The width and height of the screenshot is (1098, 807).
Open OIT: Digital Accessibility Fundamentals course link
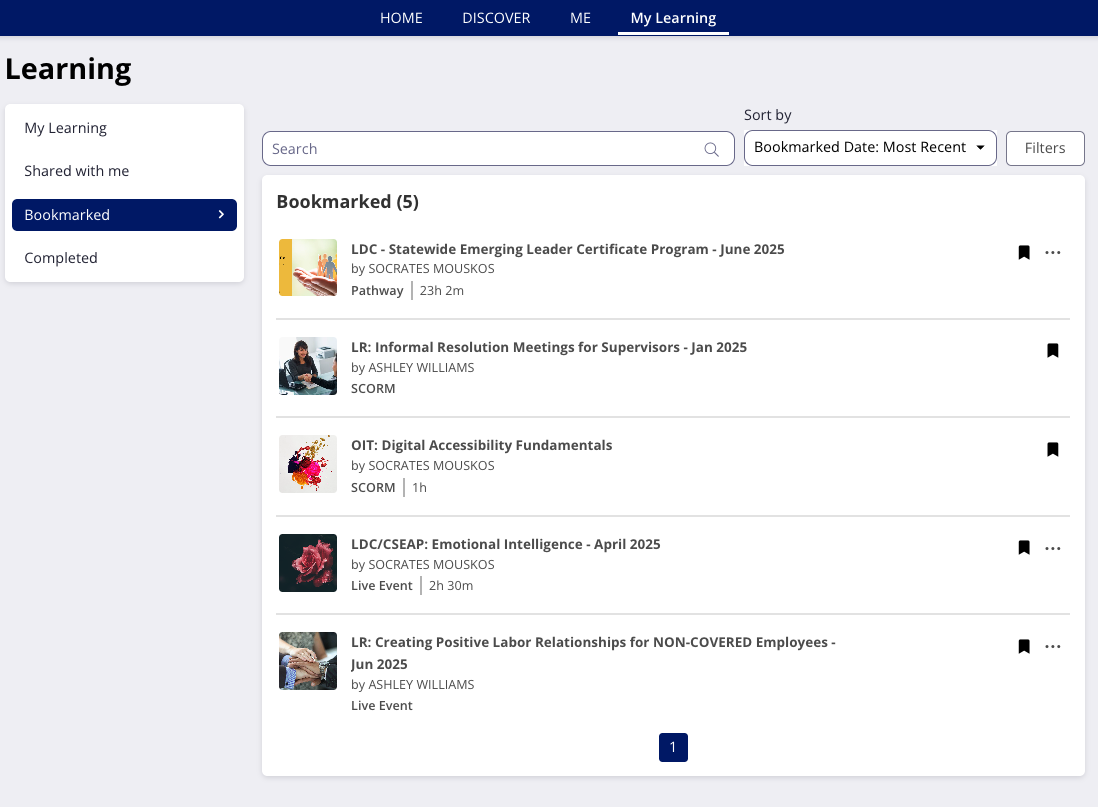coord(481,445)
